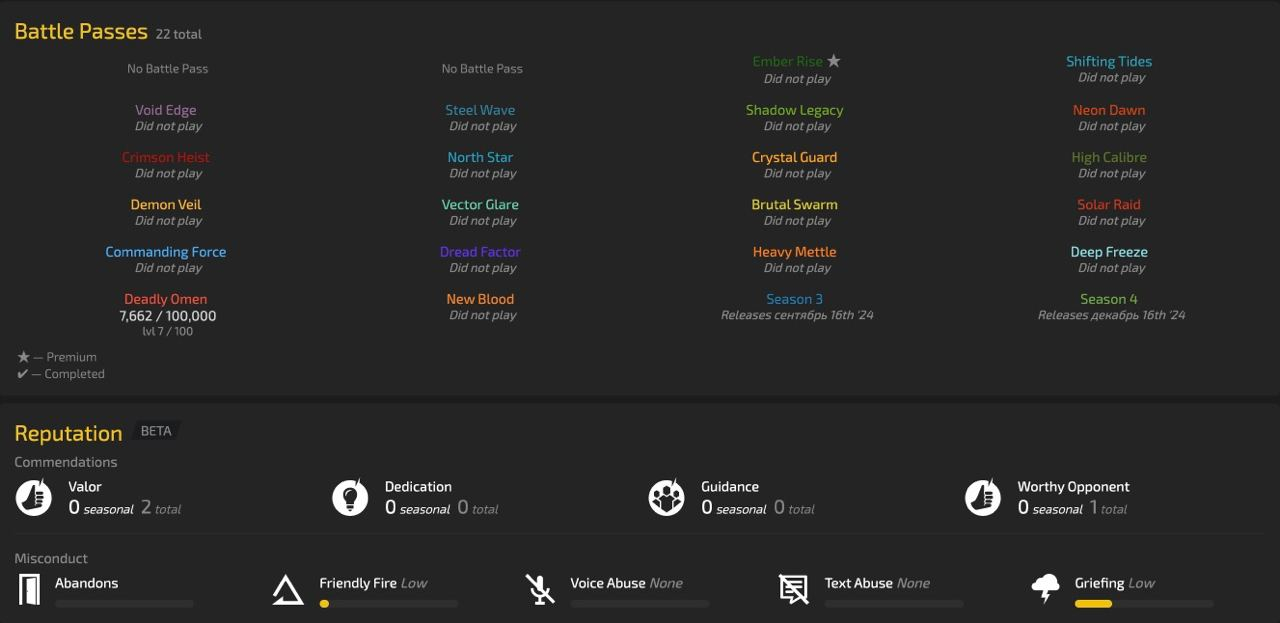
Task: Click the Voice Abuse misconduct bar
Action: 640,604
